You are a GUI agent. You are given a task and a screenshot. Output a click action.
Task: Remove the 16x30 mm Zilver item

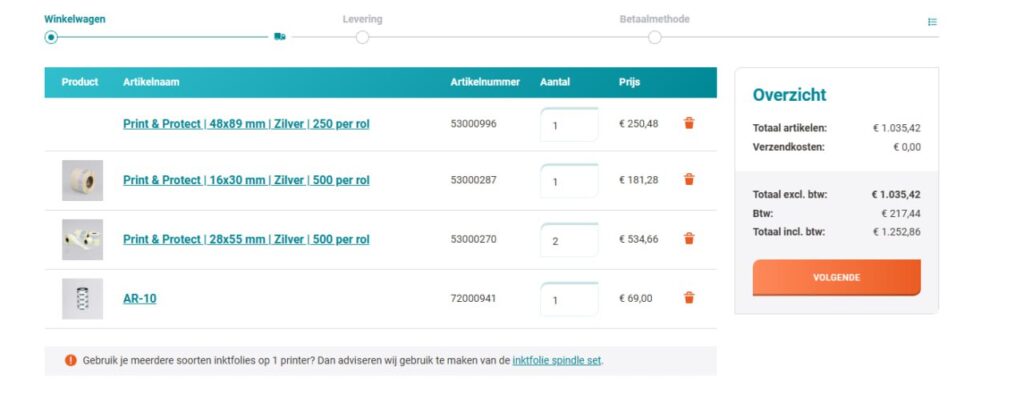coord(689,180)
